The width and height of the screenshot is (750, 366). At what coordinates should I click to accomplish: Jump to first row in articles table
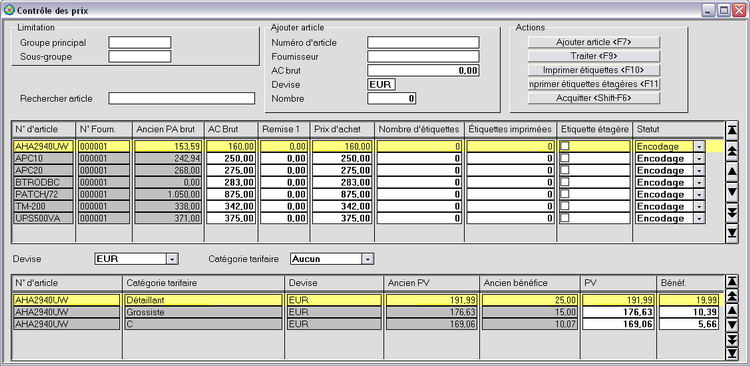[732, 131]
